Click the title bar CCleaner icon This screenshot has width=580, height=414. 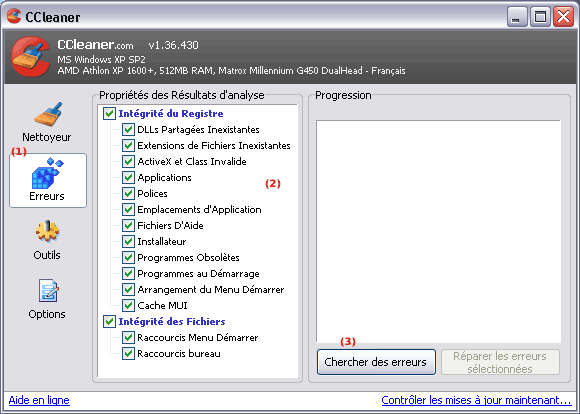(x=14, y=16)
